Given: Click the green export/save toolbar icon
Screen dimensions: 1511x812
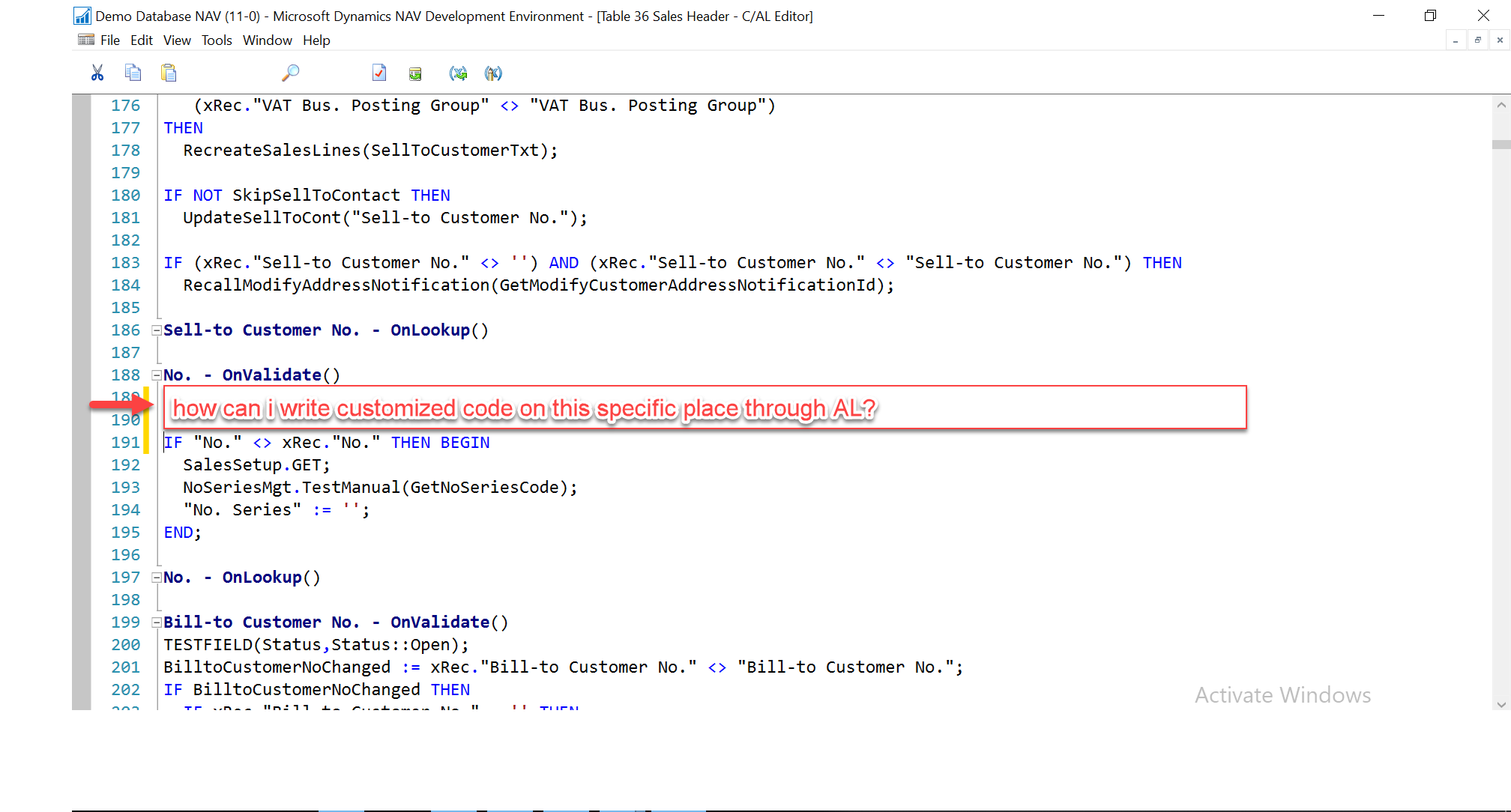Looking at the screenshot, I should point(415,73).
